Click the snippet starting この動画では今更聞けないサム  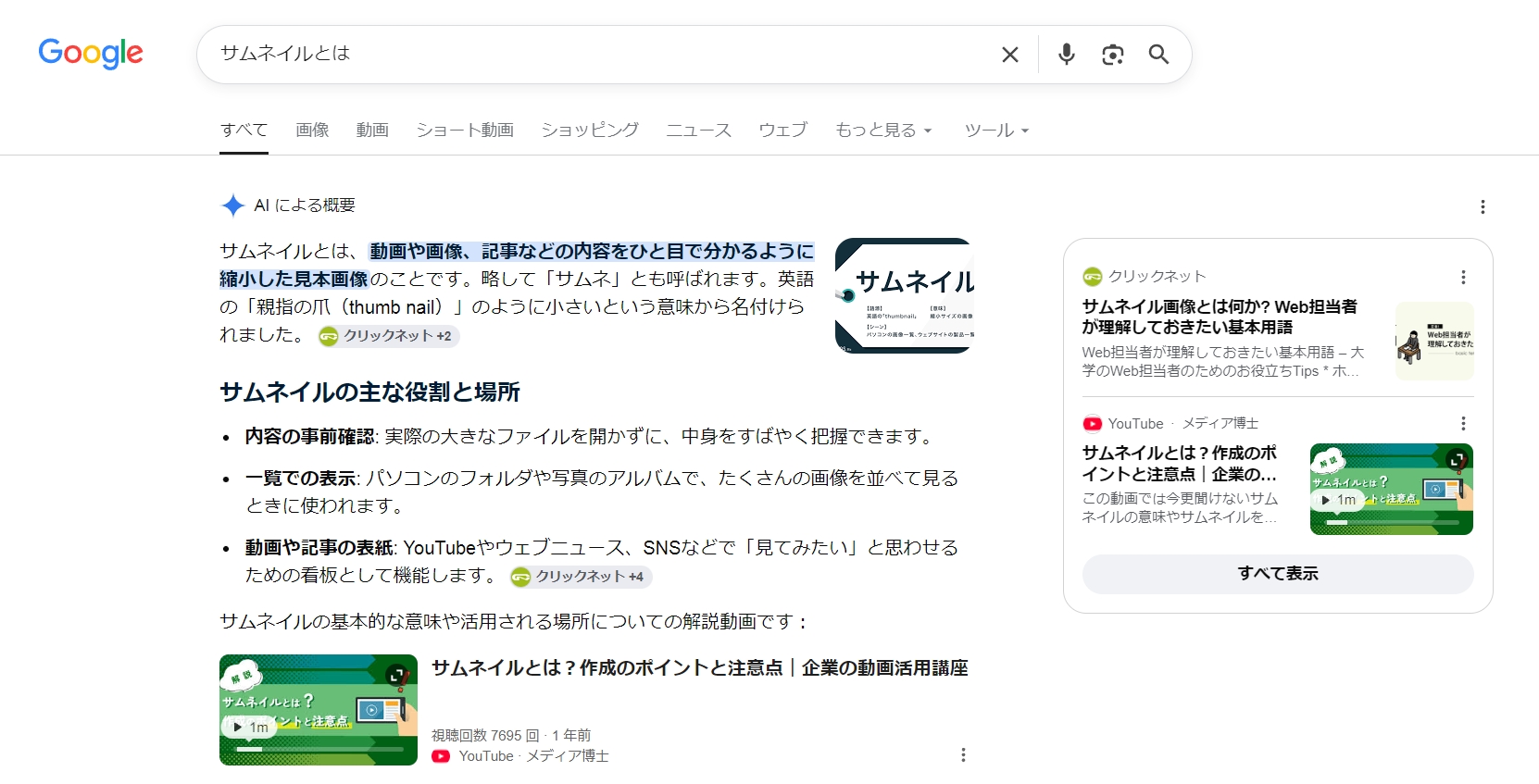(1180, 507)
